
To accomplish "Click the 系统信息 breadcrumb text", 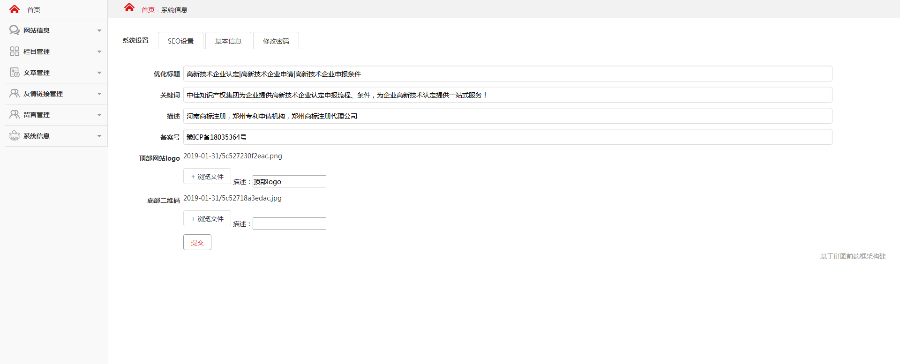I will click(174, 10).
